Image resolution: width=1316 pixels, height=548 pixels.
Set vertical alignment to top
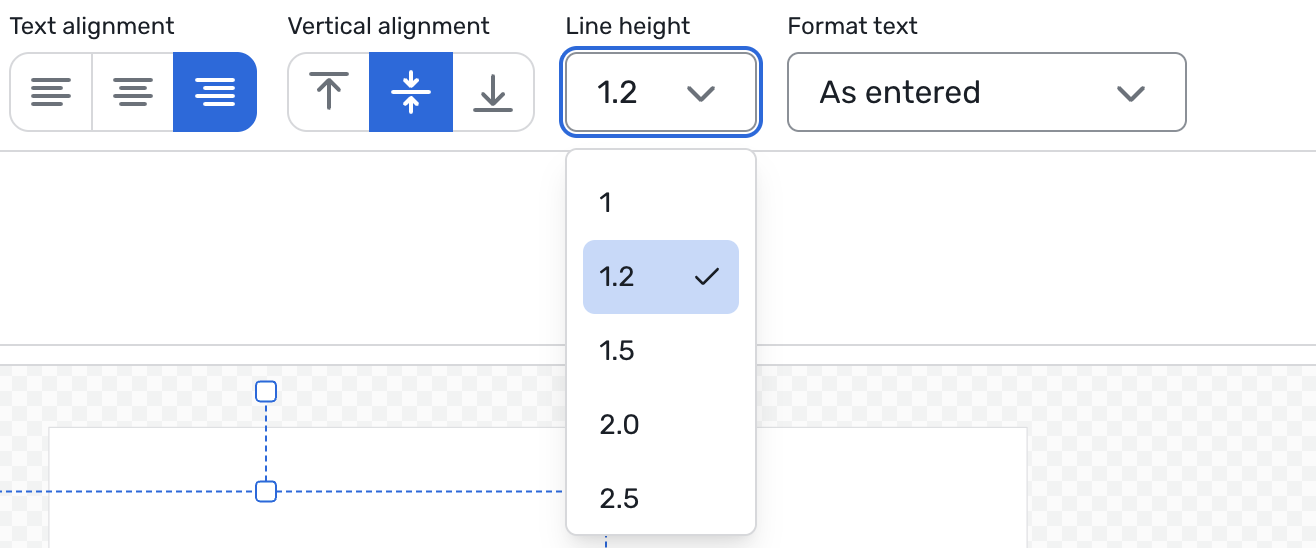329,93
